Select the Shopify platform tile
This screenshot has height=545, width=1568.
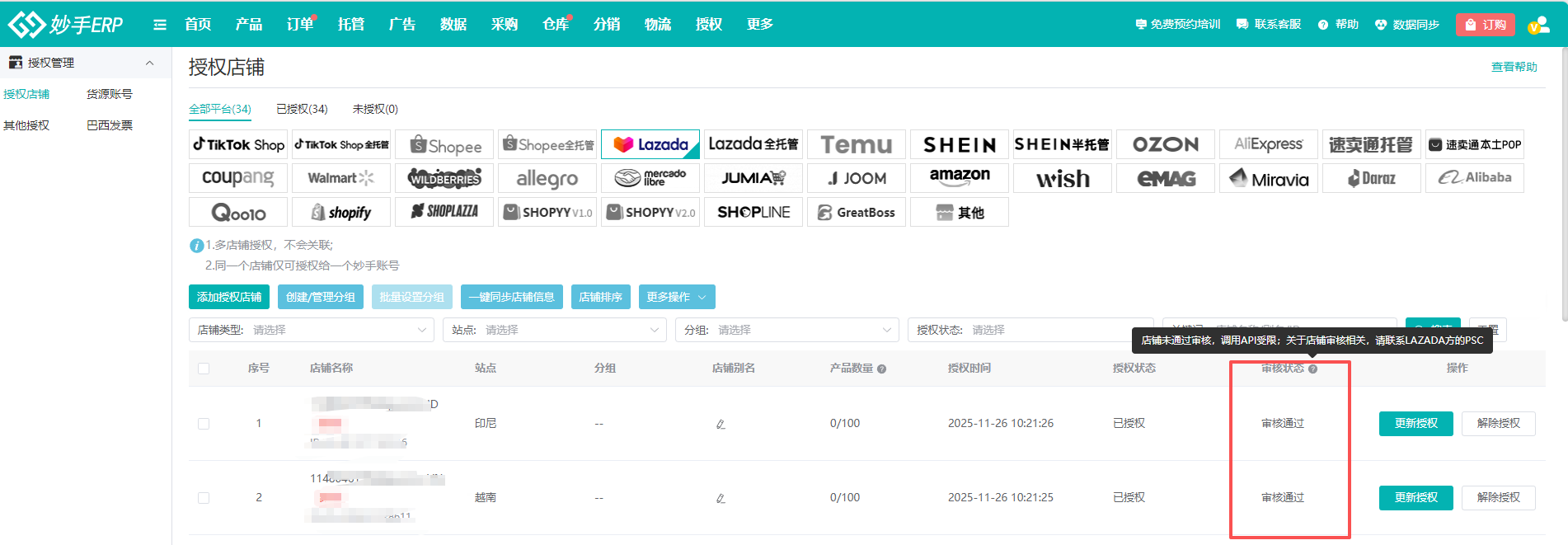[x=341, y=212]
